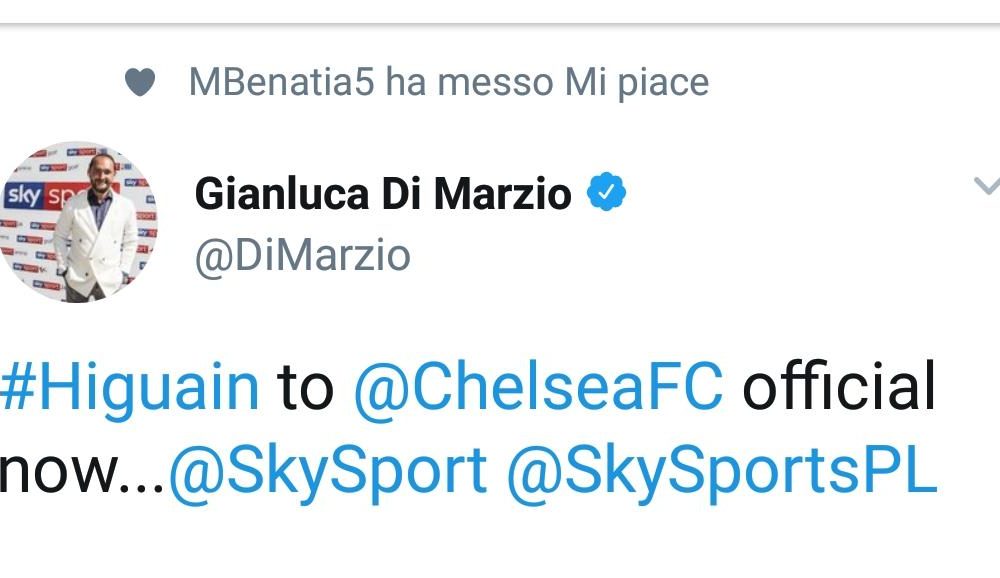Click the heart icon beside MBenatia5
This screenshot has height=578, width=1000.
pos(140,82)
